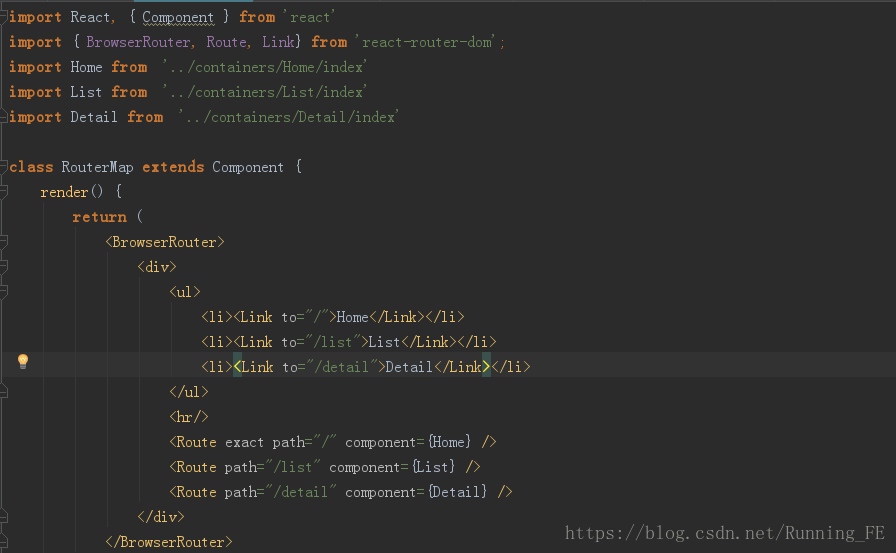This screenshot has width=896, height=553.
Task: Collapse the class RouterMap fold marker
Action: tap(3, 167)
